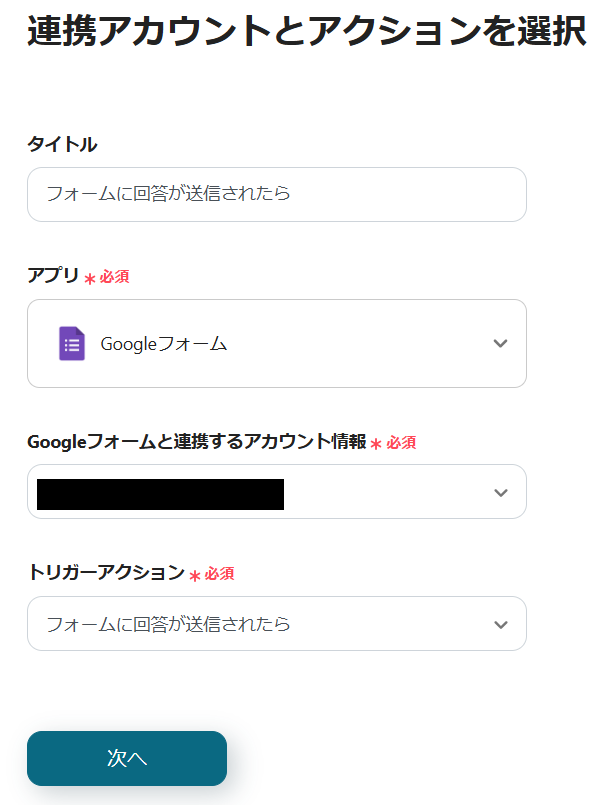Click フォームに回答が送信されたら in the trigger action selector
Image resolution: width=614 pixels, height=805 pixels.
pos(169,625)
